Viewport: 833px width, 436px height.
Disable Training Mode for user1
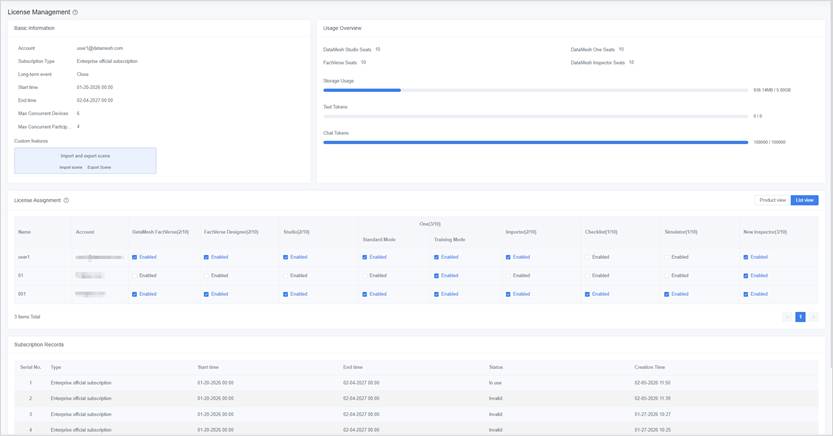click(x=436, y=257)
